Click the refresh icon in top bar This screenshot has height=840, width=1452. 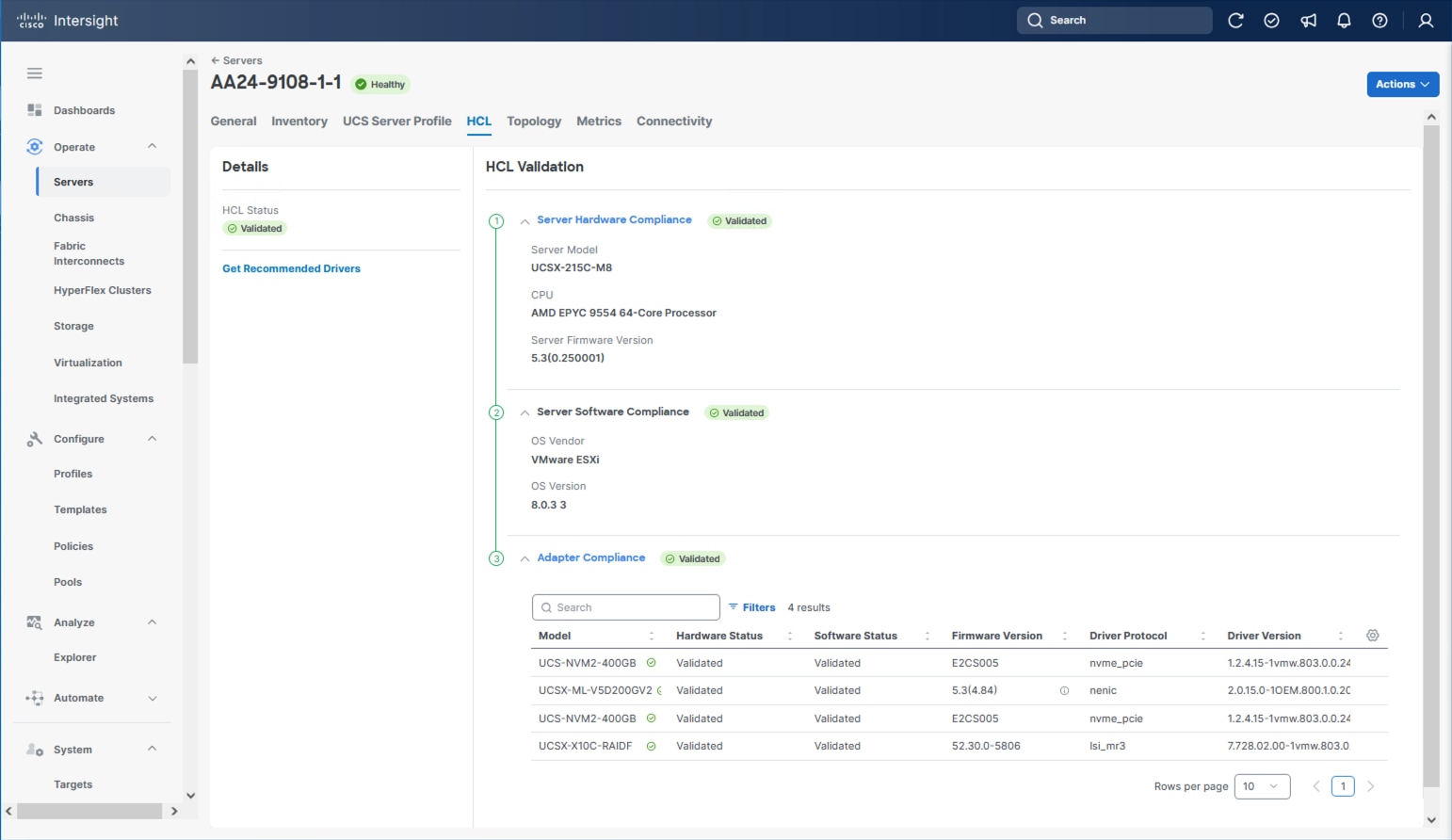pyautogui.click(x=1235, y=21)
